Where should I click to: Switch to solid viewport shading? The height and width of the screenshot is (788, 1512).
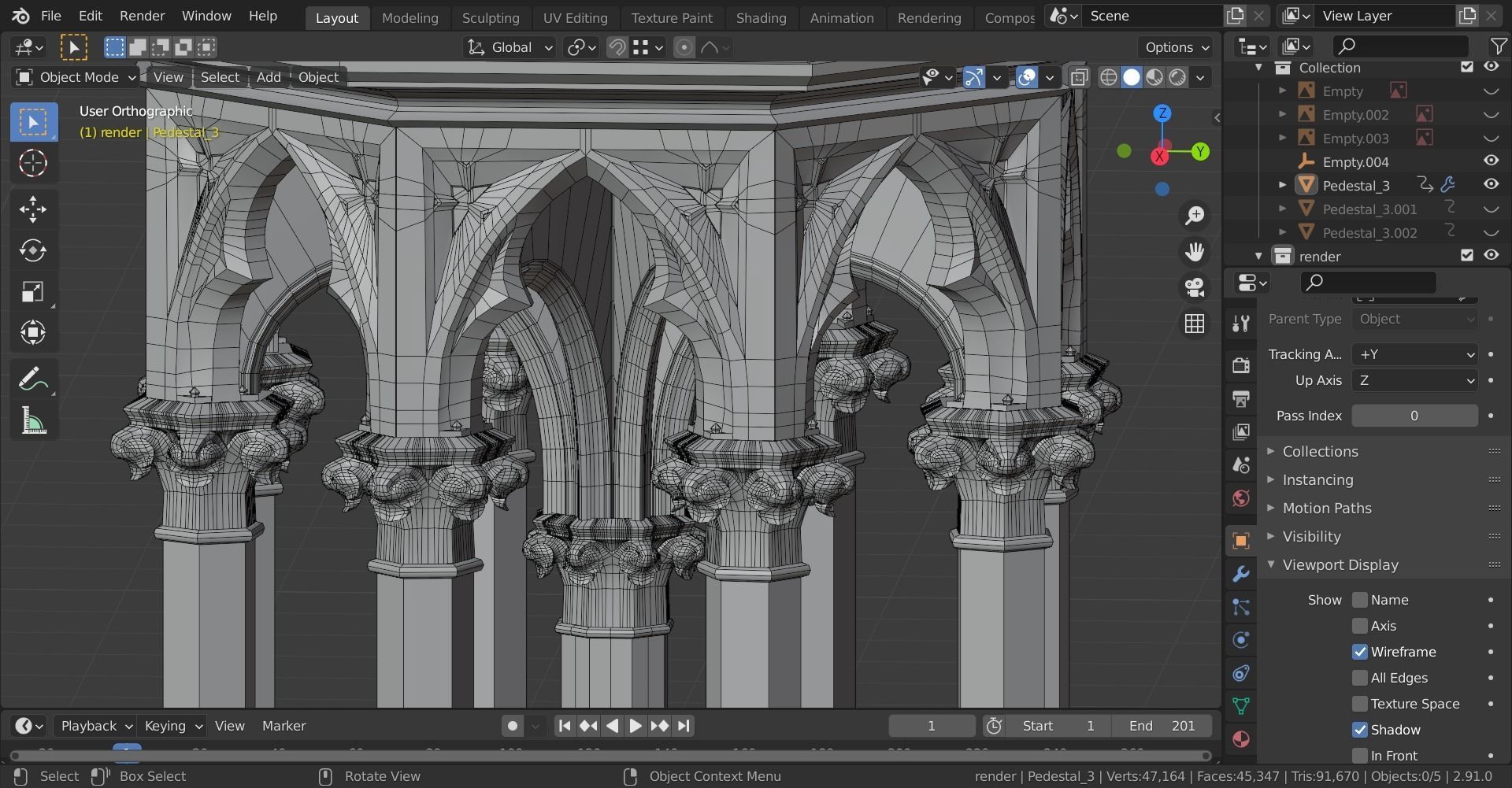(x=1132, y=77)
